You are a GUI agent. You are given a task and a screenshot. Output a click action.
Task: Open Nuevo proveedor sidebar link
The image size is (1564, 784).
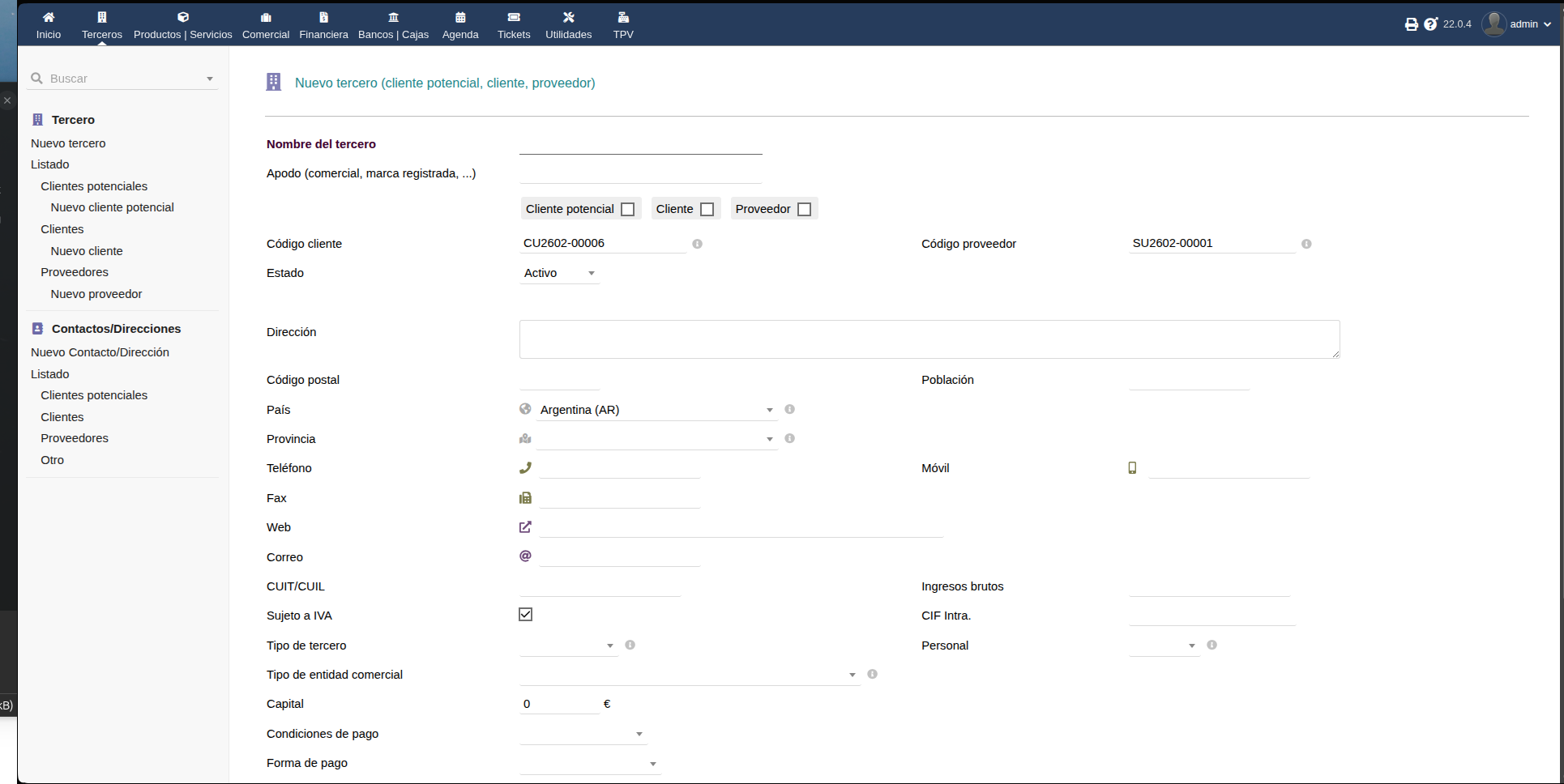tap(96, 294)
